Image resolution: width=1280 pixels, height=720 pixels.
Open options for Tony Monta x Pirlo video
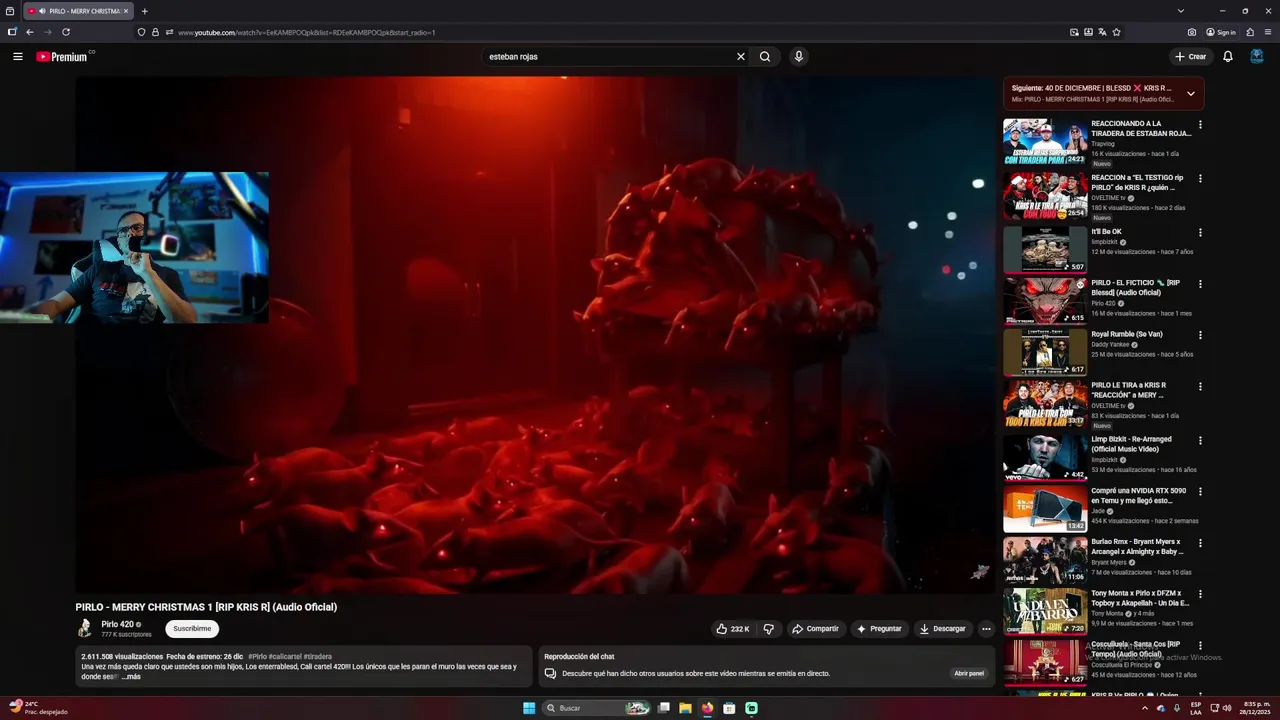1200,594
